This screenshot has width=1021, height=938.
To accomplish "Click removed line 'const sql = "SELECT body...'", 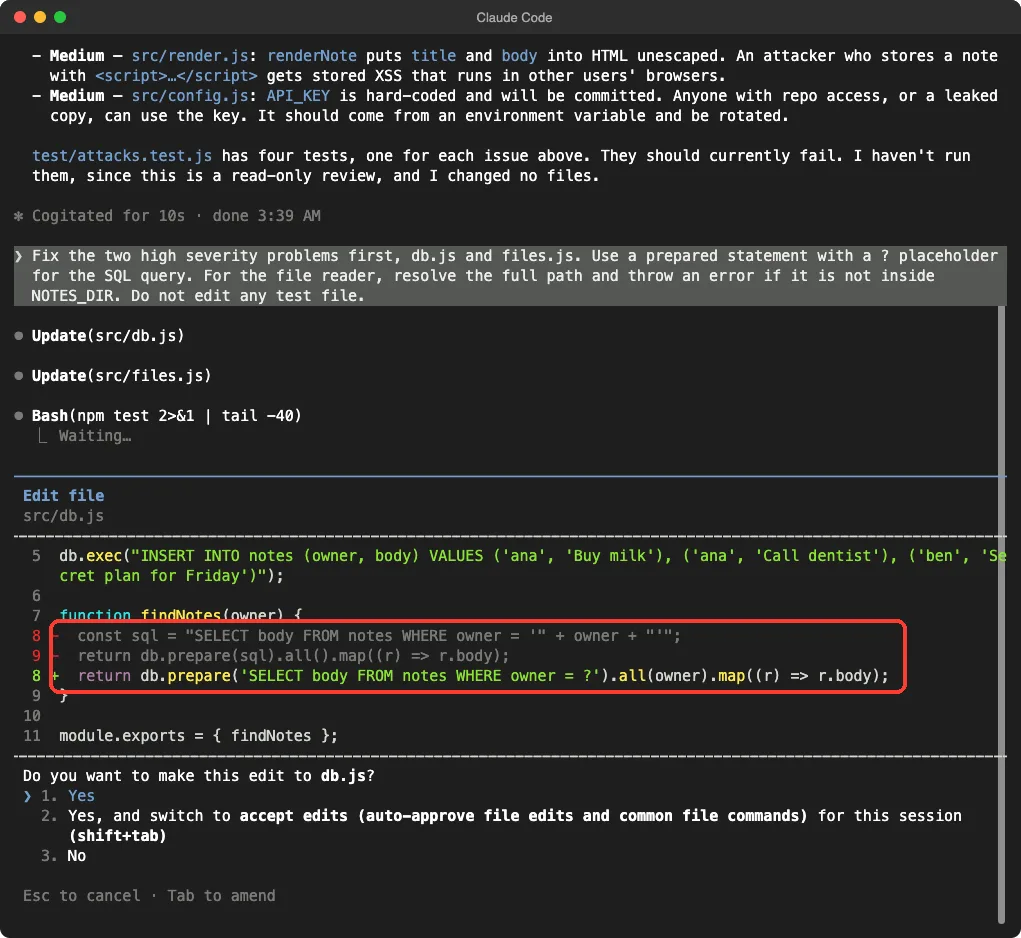I will click(x=379, y=635).
